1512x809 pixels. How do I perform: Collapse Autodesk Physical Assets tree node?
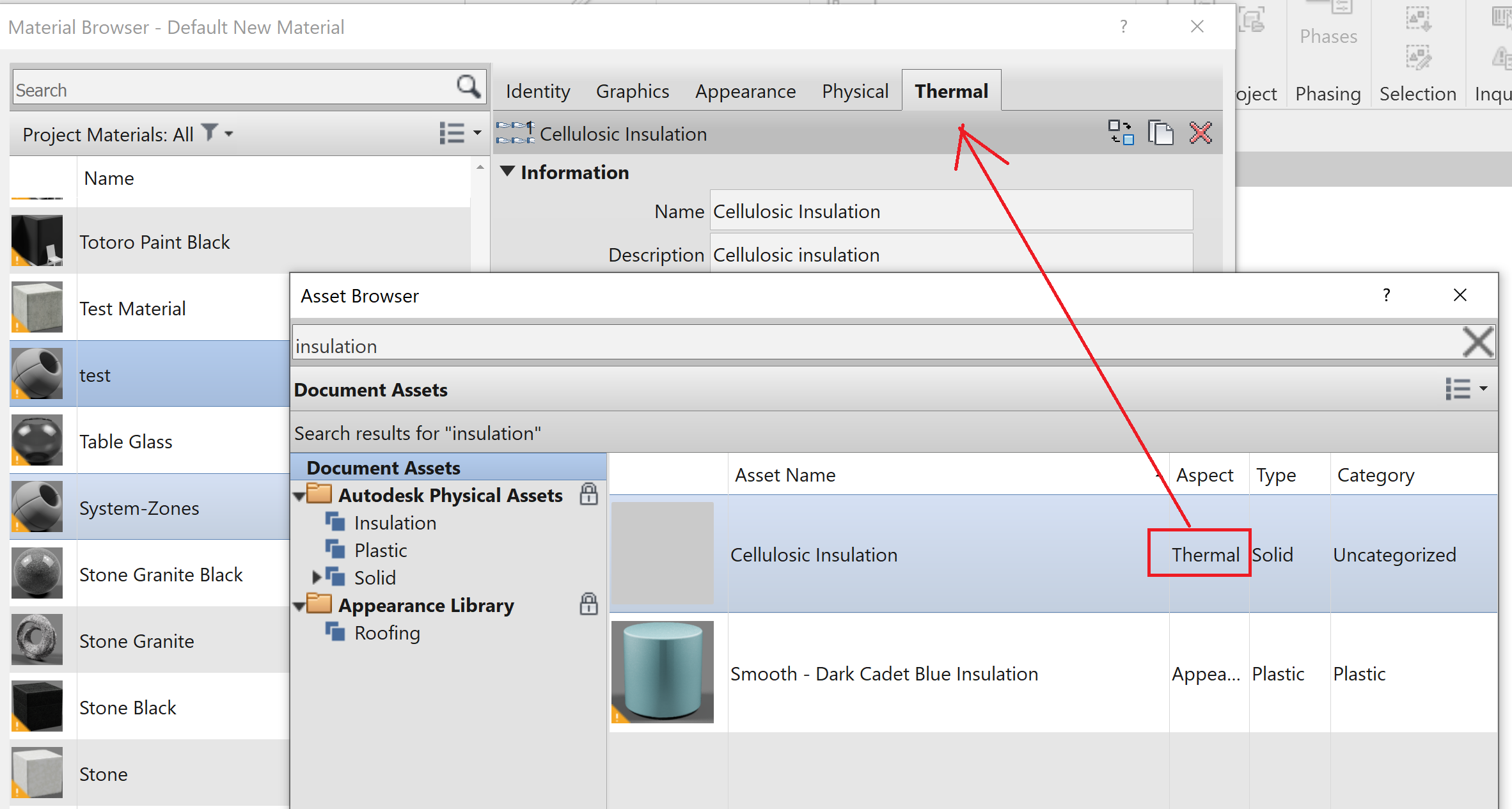point(298,496)
